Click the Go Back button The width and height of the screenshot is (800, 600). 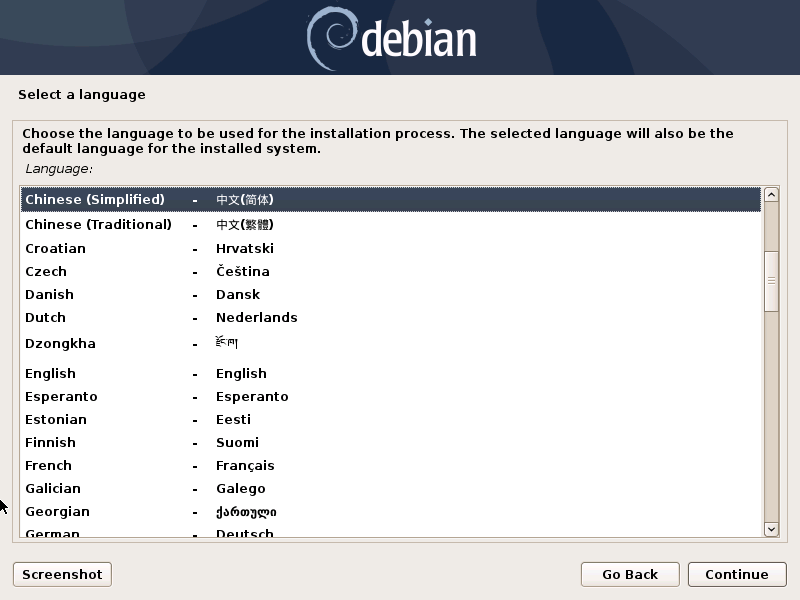click(630, 574)
